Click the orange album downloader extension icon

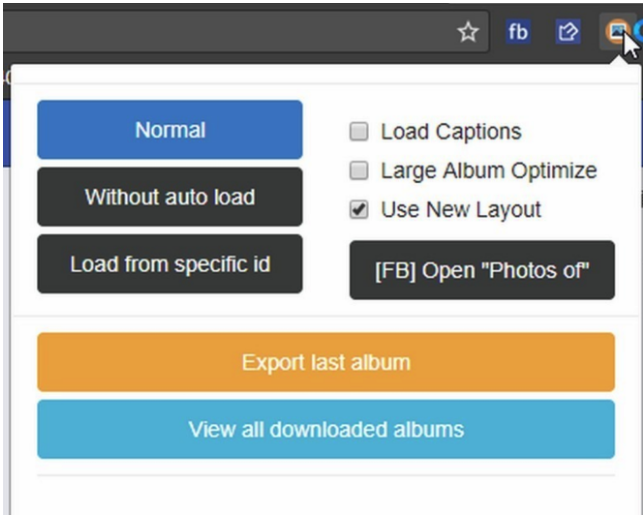(x=616, y=31)
